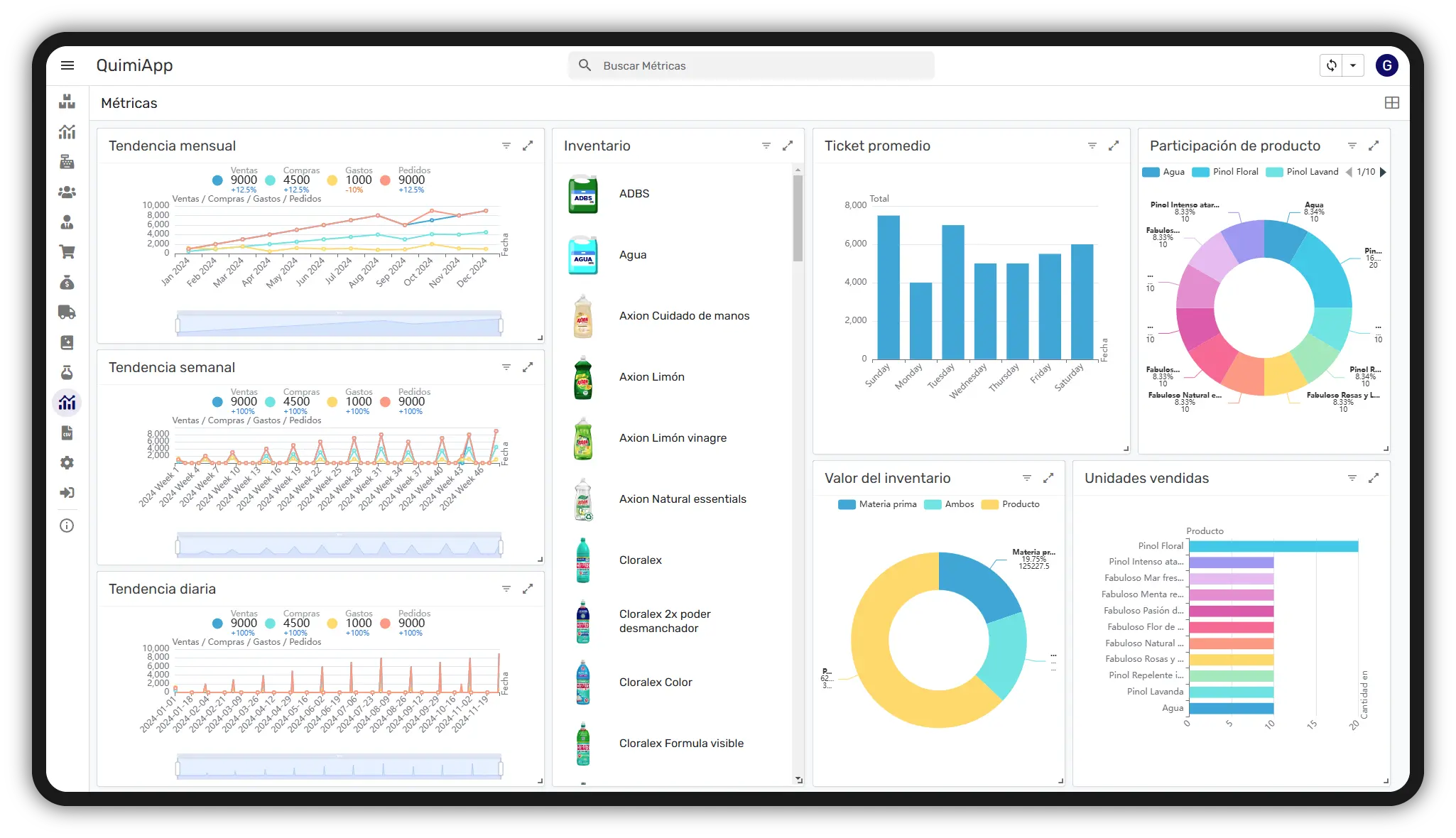Click the sync refresh icon in header

tap(1332, 65)
